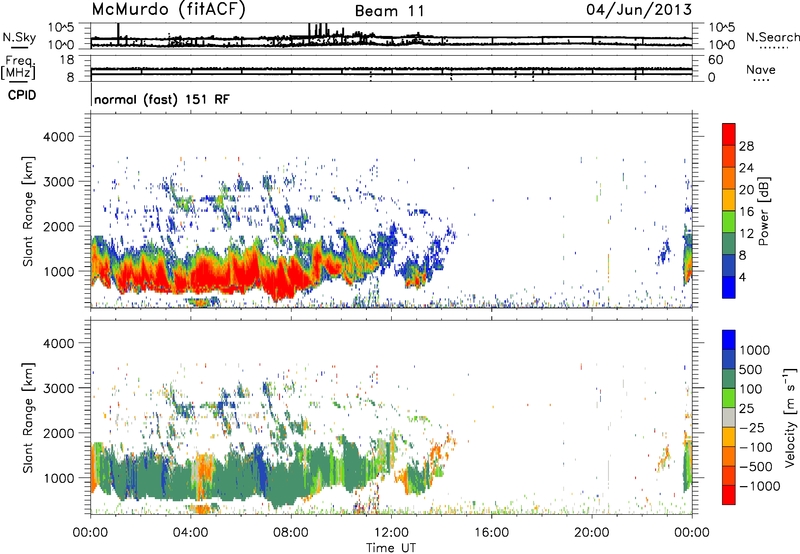Select the 'normal (fast) 151 RF' text
This screenshot has width=800, height=554.
(162, 99)
